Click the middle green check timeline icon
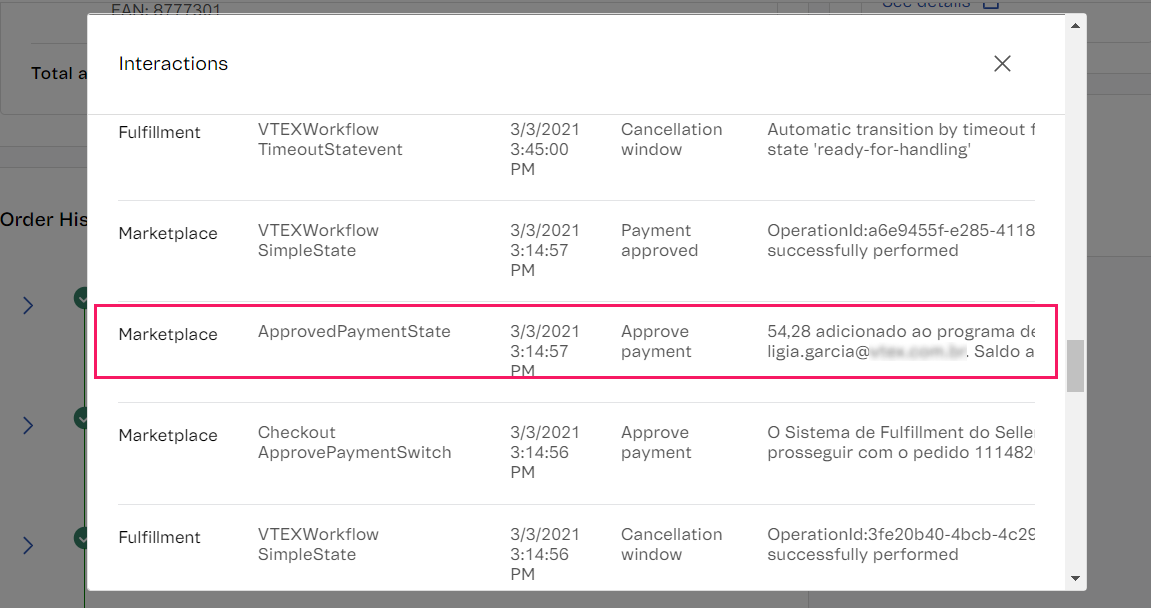 click(81, 417)
